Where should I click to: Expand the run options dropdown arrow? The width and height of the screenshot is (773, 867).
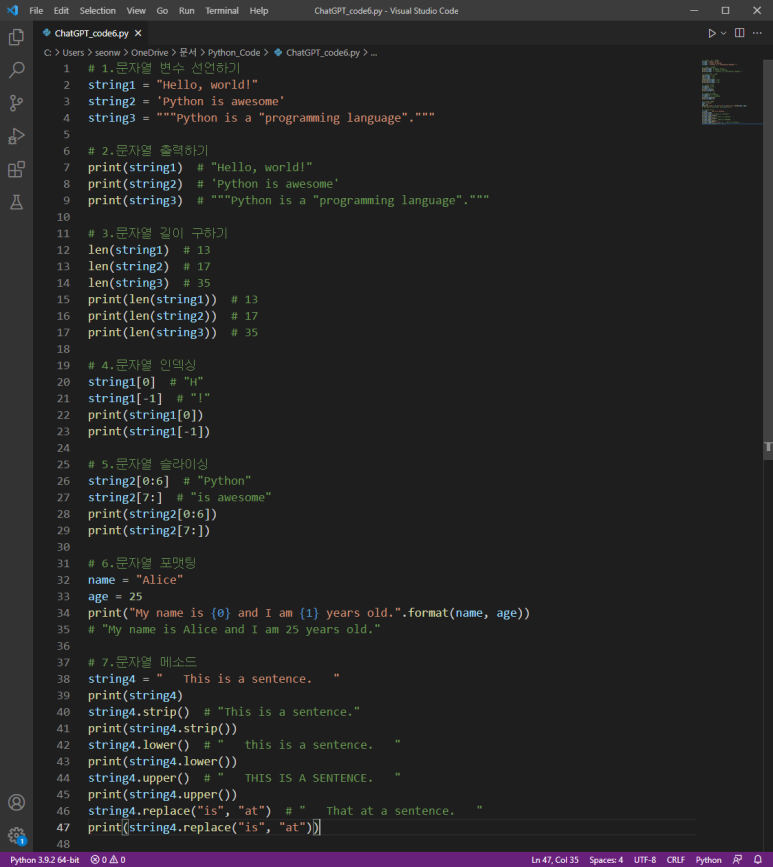click(x=723, y=33)
